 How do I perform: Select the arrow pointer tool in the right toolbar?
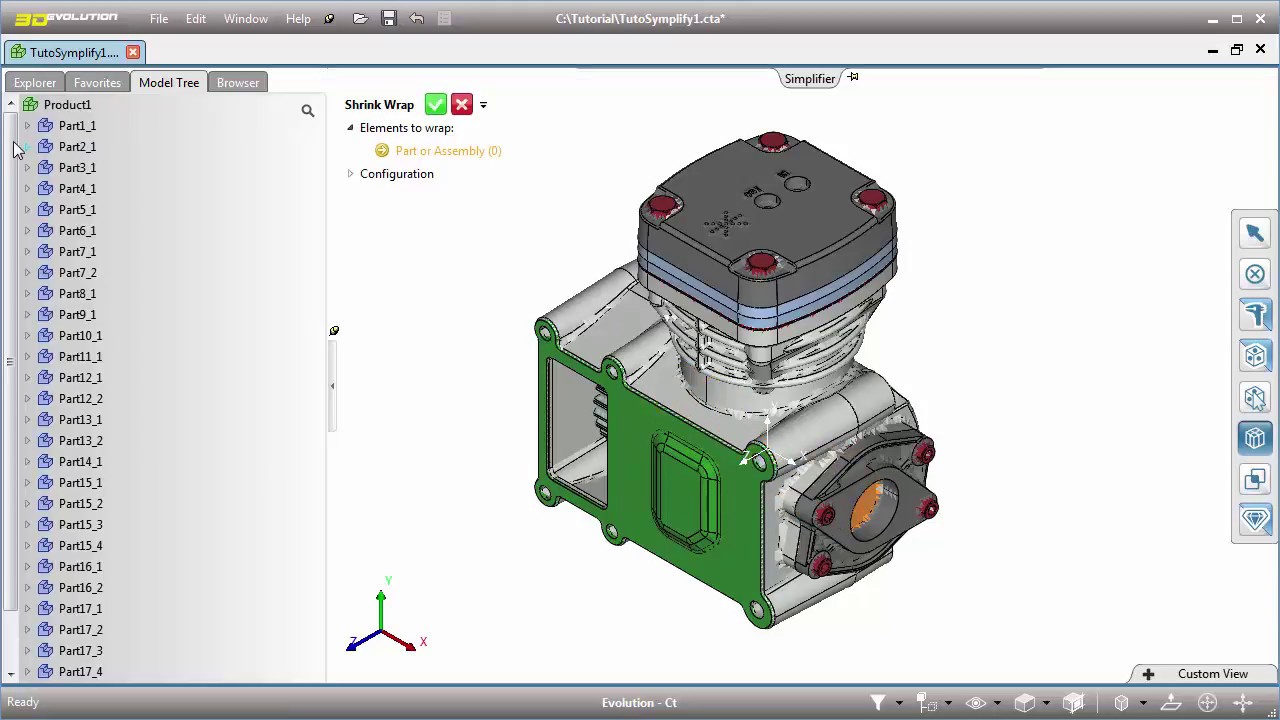(1255, 233)
